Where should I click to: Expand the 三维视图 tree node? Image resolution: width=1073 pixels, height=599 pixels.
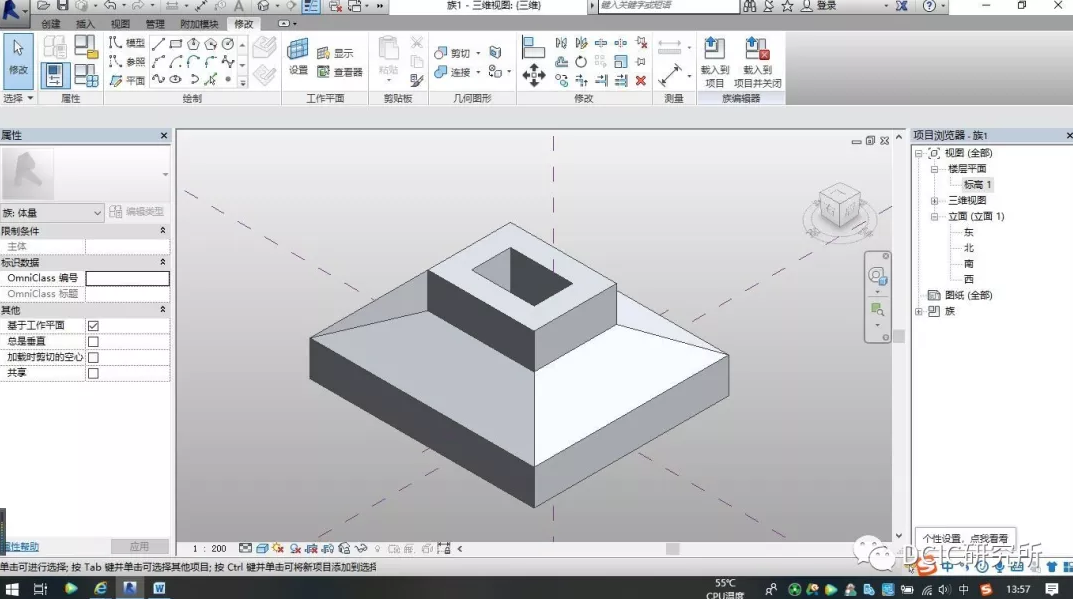coord(934,201)
